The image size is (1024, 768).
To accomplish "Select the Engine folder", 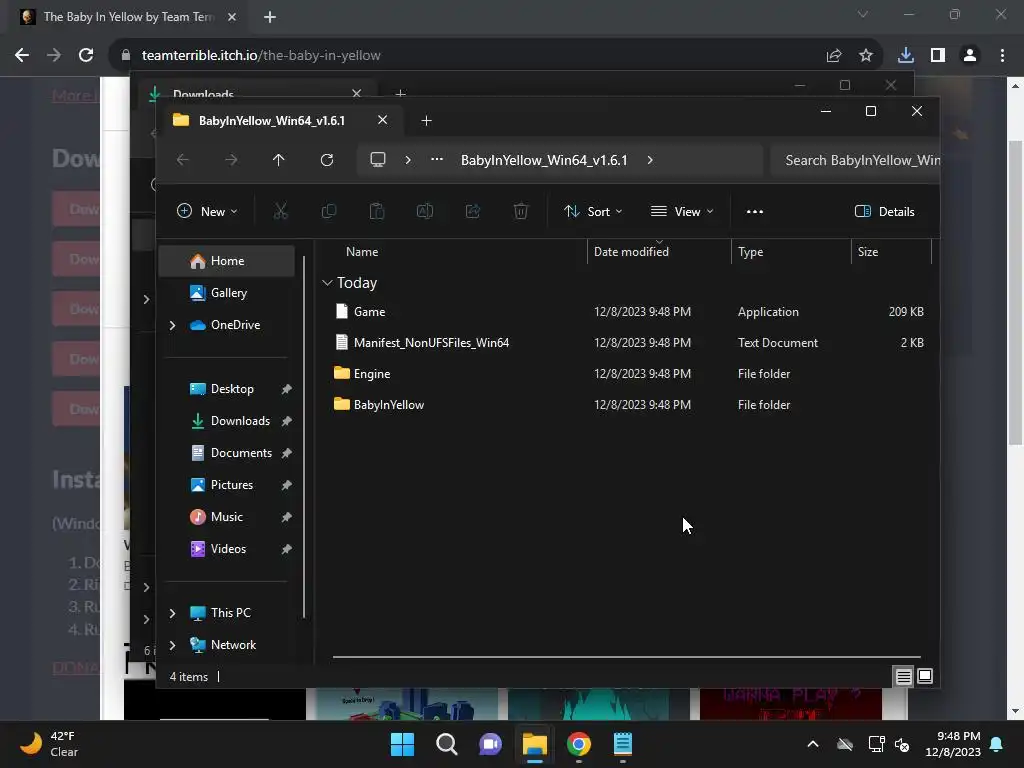I will pyautogui.click(x=628, y=374).
